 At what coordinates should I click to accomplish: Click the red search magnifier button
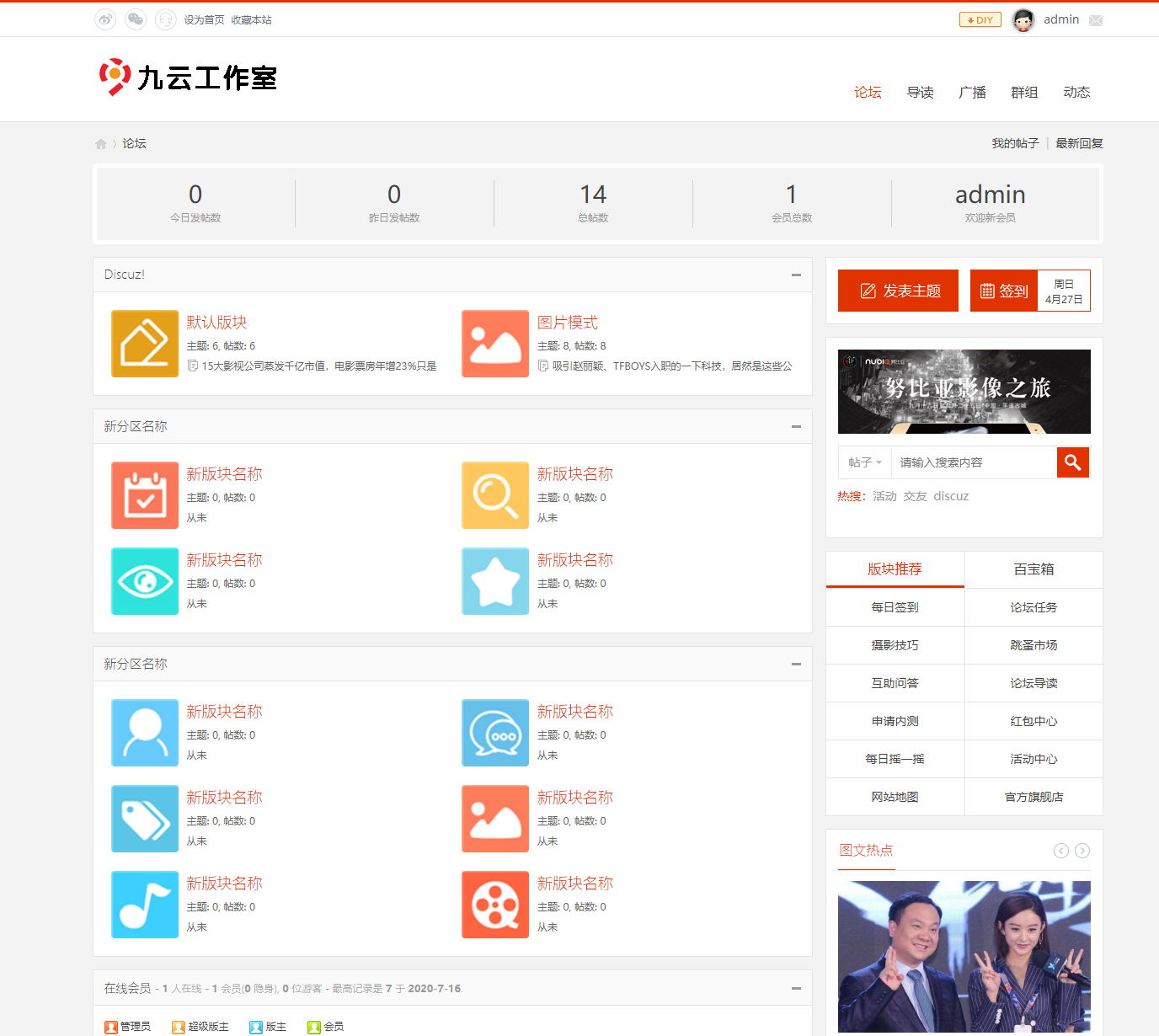click(1072, 462)
